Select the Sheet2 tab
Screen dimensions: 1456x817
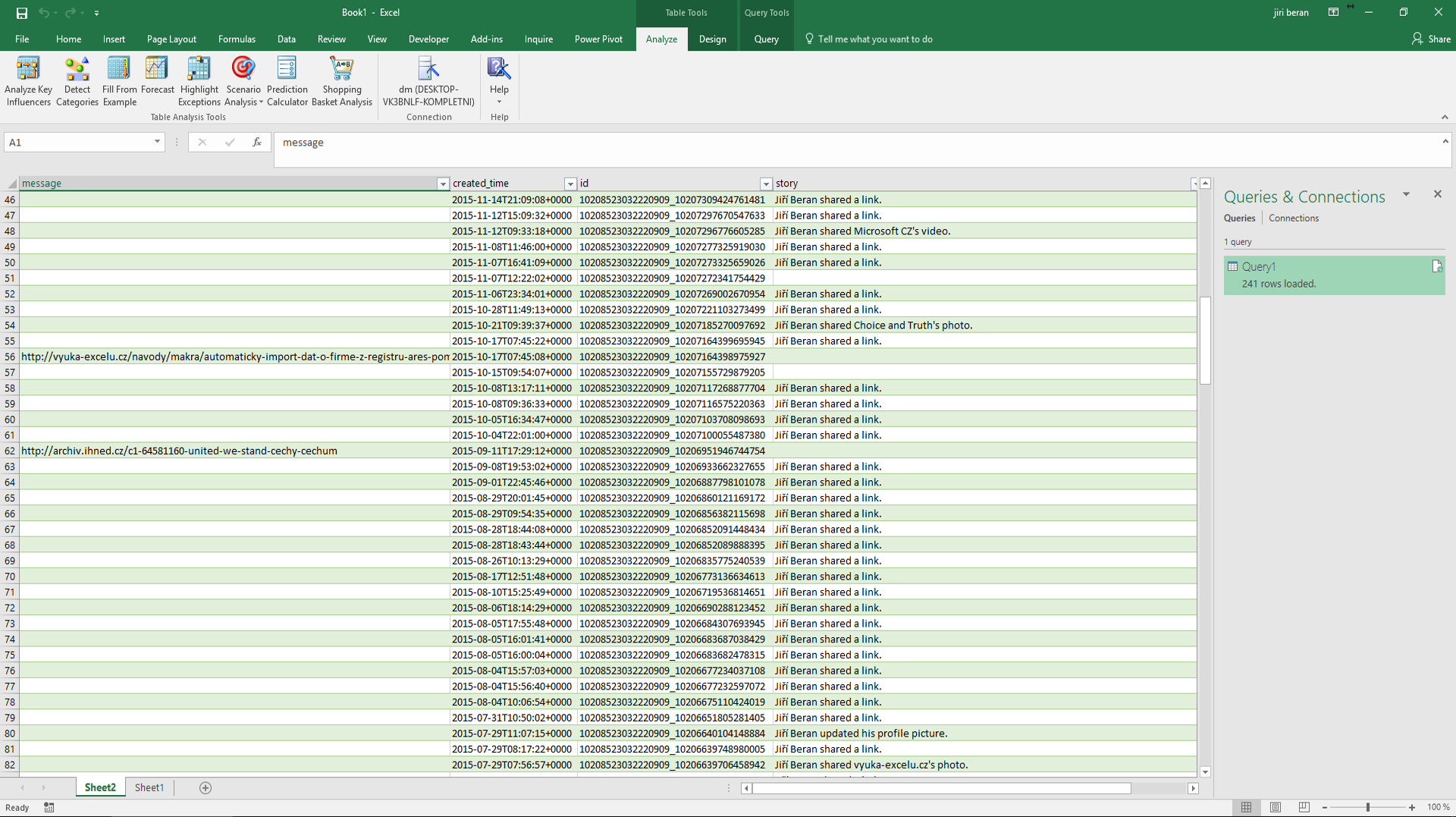pos(100,787)
